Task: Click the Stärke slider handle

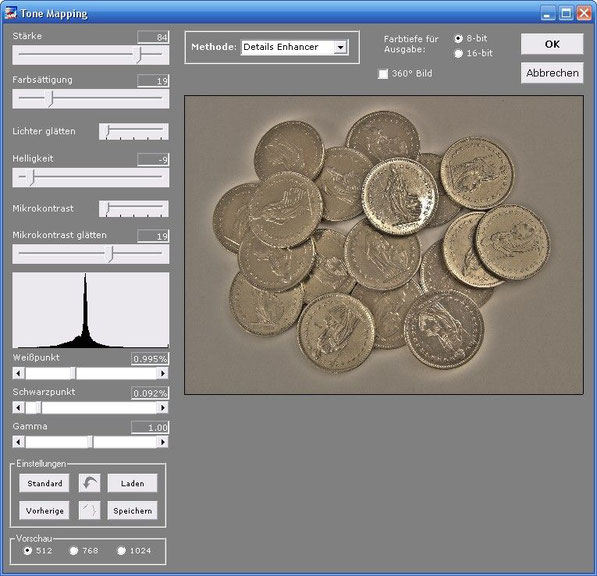Action: 139,54
